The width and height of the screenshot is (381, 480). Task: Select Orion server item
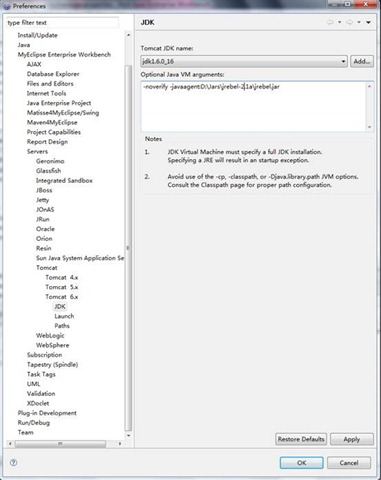point(44,238)
